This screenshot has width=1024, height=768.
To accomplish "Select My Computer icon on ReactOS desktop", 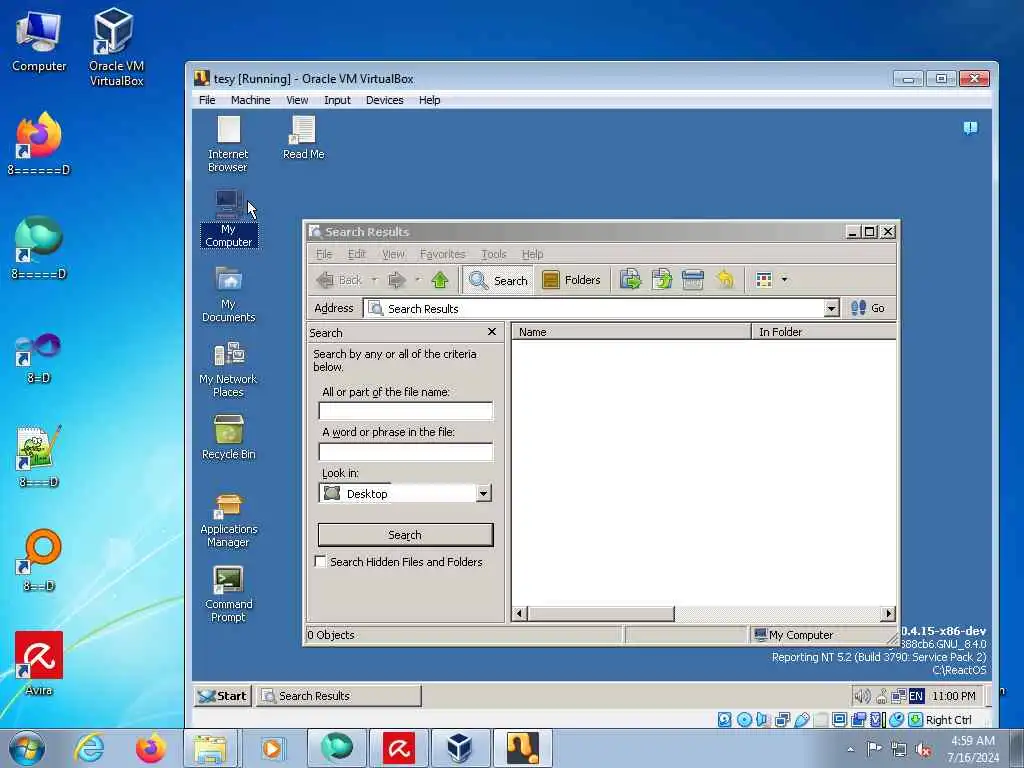I will (x=229, y=219).
